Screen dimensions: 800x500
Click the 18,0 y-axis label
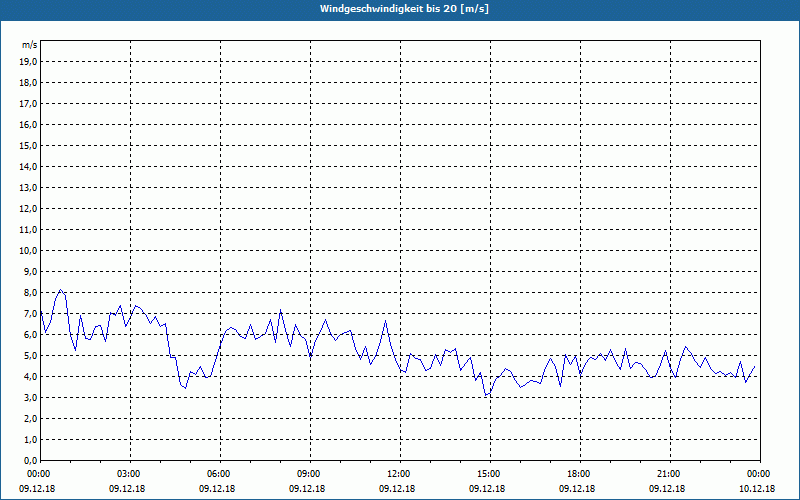click(x=29, y=83)
